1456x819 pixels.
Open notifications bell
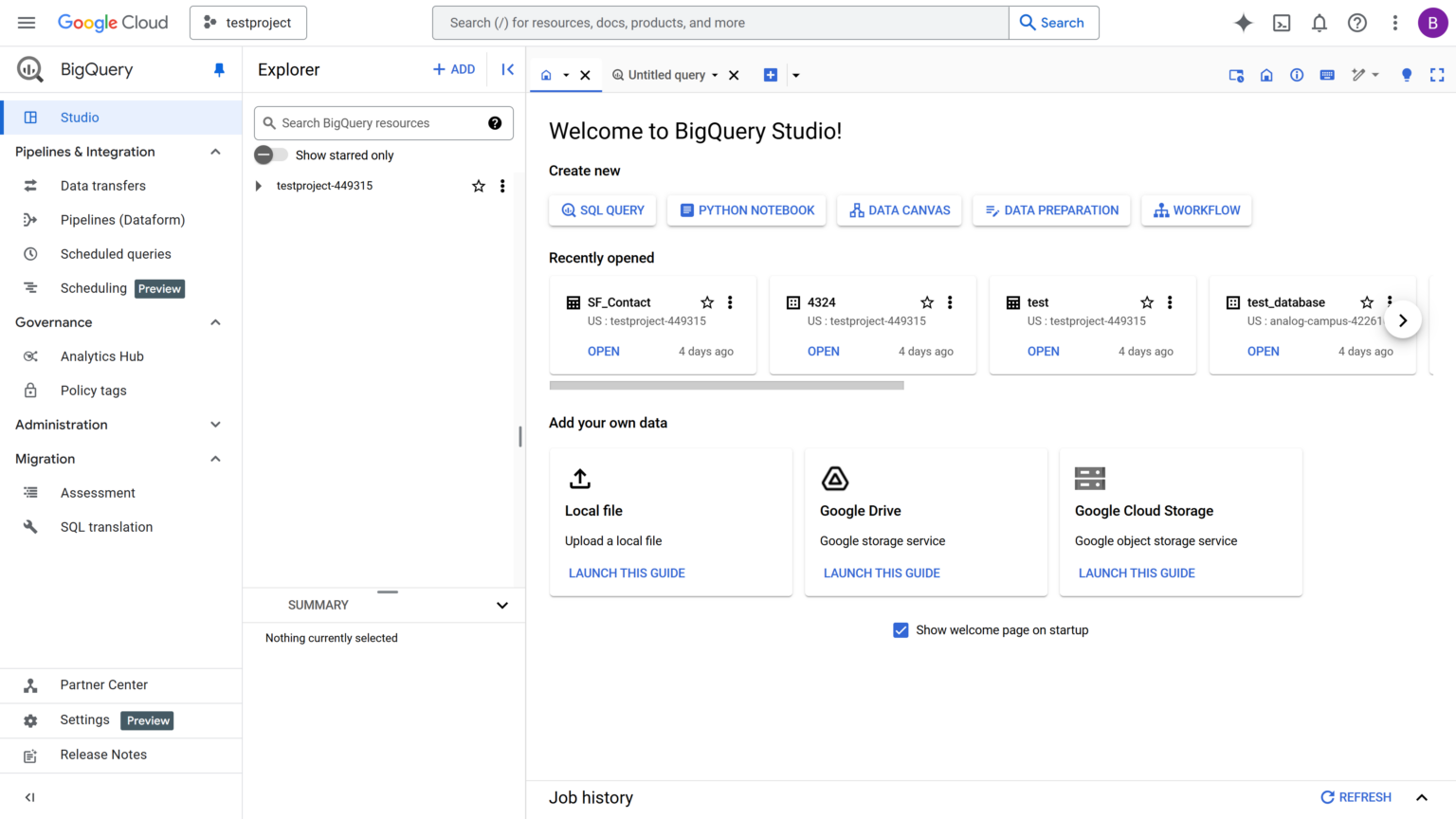(1319, 23)
